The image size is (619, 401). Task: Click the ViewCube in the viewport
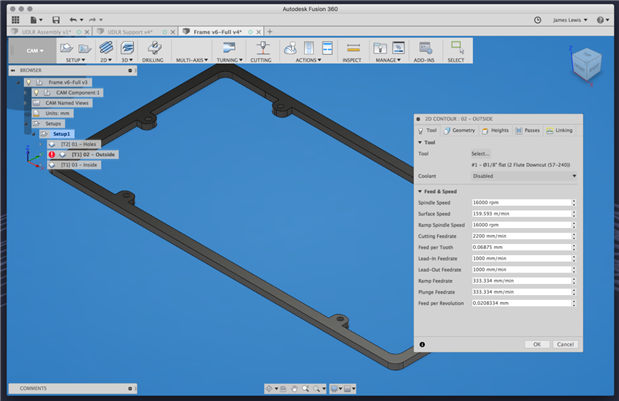point(585,65)
